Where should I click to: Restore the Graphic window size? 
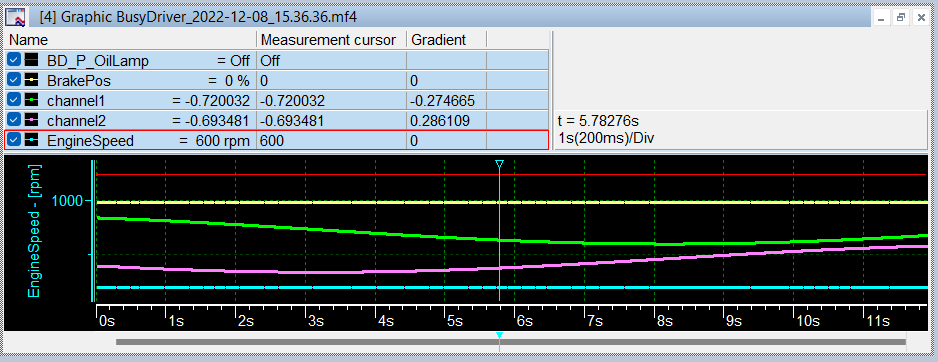pyautogui.click(x=900, y=18)
